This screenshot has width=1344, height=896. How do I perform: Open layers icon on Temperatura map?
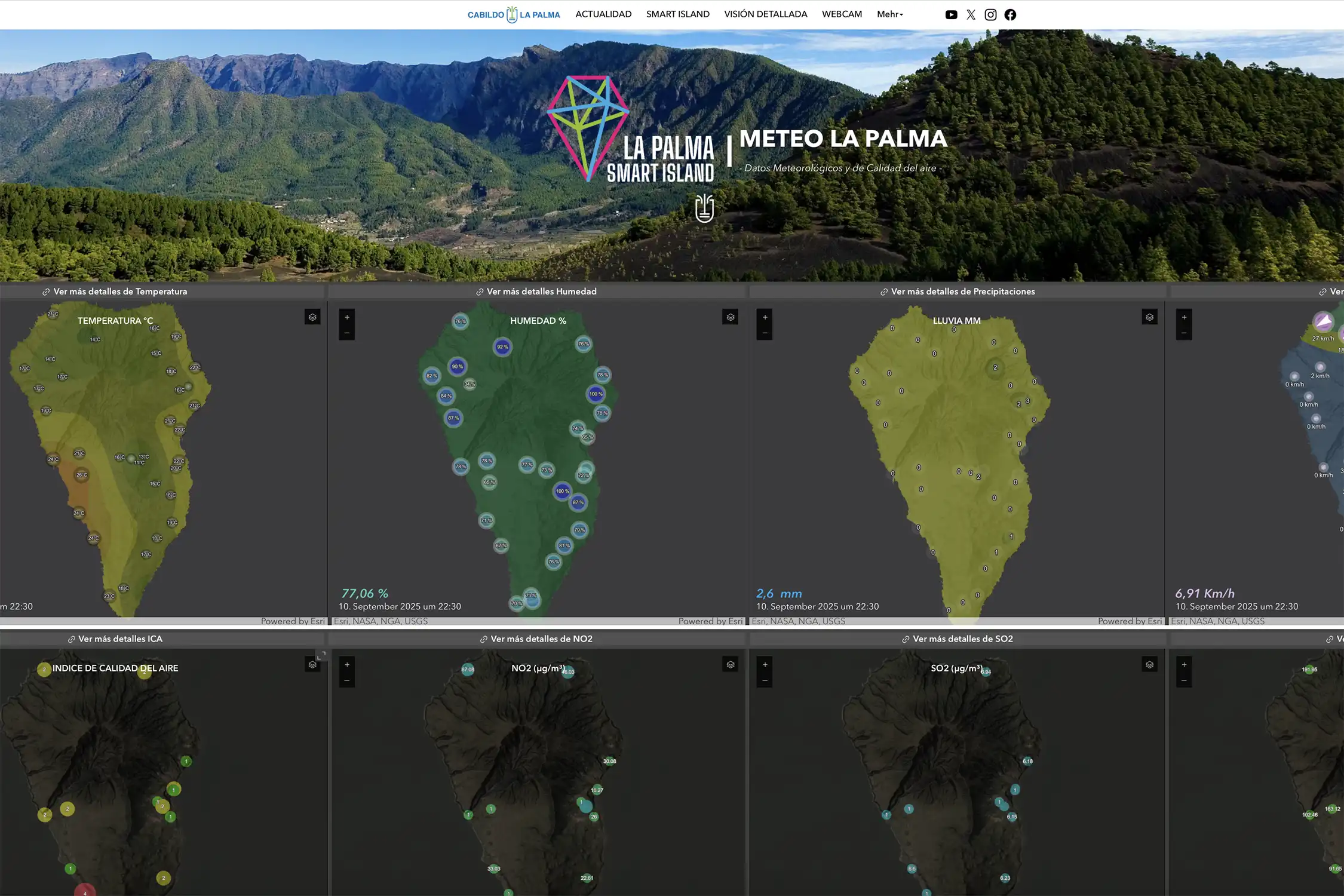click(x=312, y=317)
